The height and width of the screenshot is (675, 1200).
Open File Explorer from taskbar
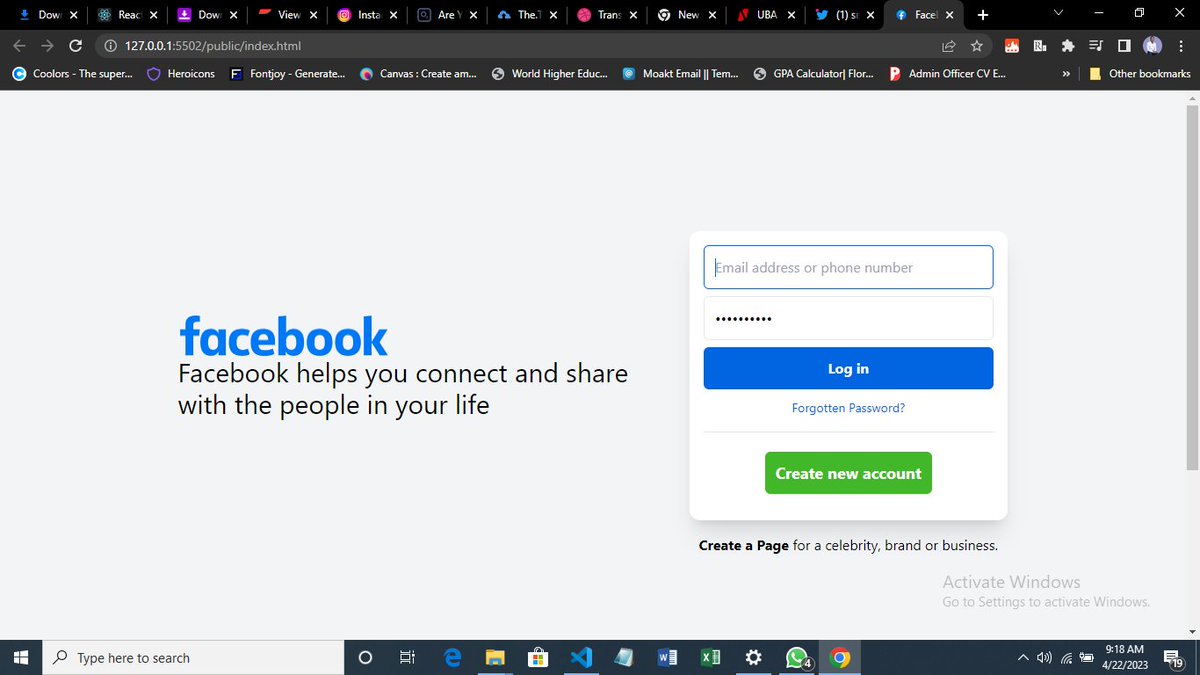pos(495,658)
